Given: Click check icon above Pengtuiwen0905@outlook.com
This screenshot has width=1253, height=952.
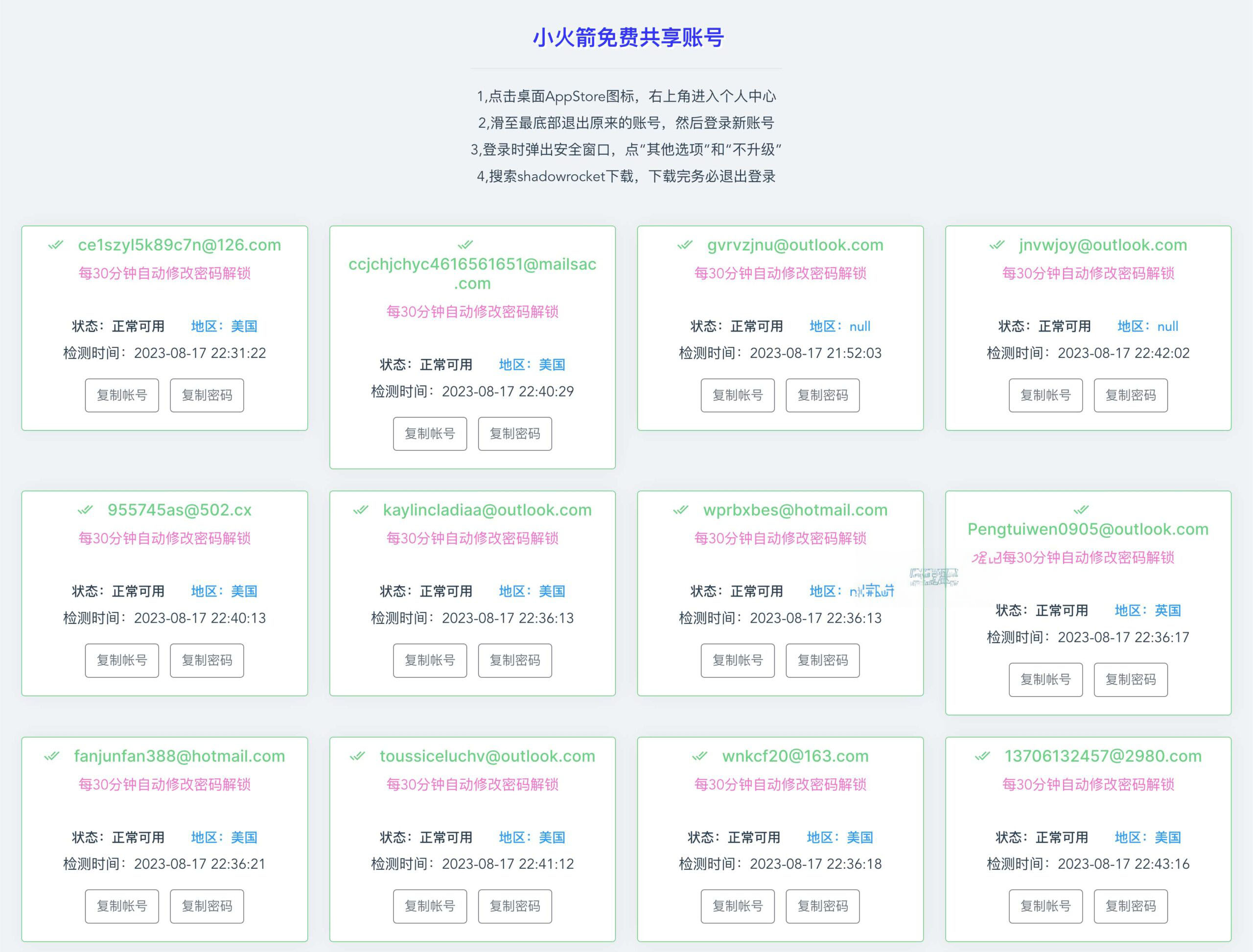Looking at the screenshot, I should tap(1081, 510).
